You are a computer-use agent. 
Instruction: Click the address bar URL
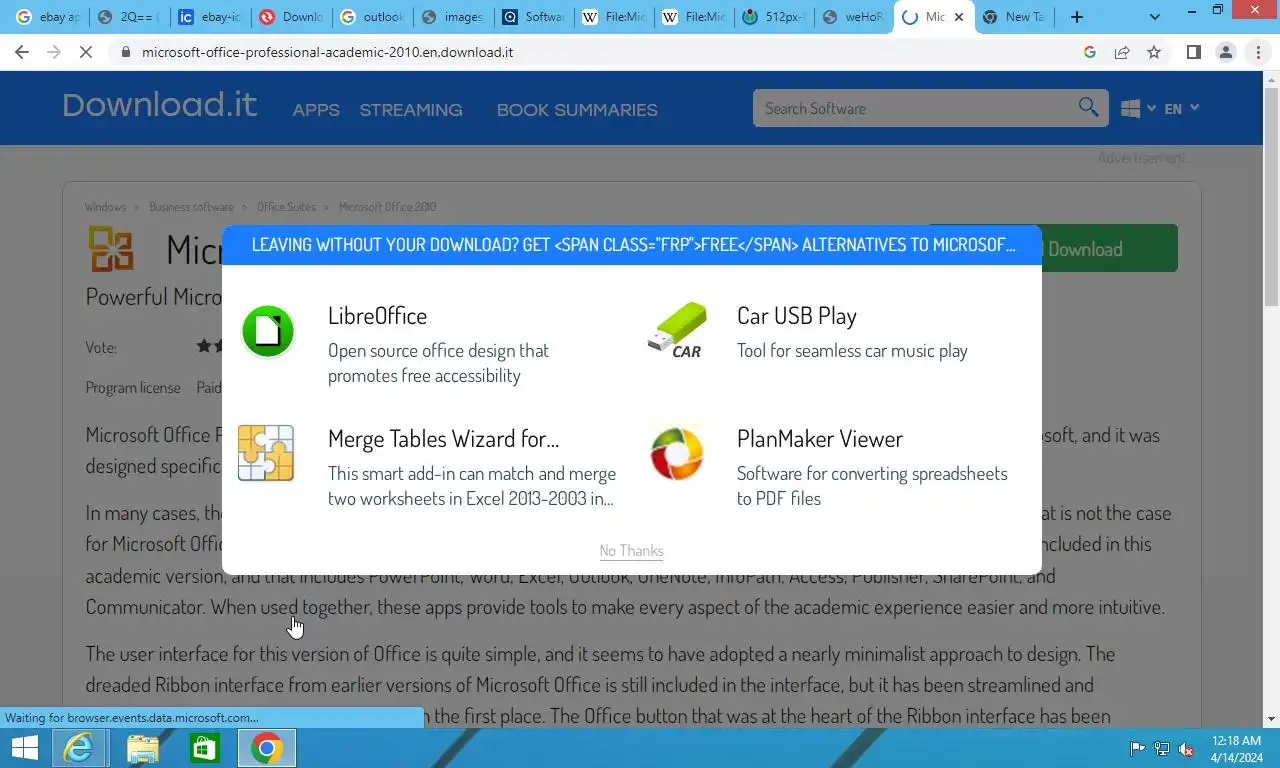[327, 52]
